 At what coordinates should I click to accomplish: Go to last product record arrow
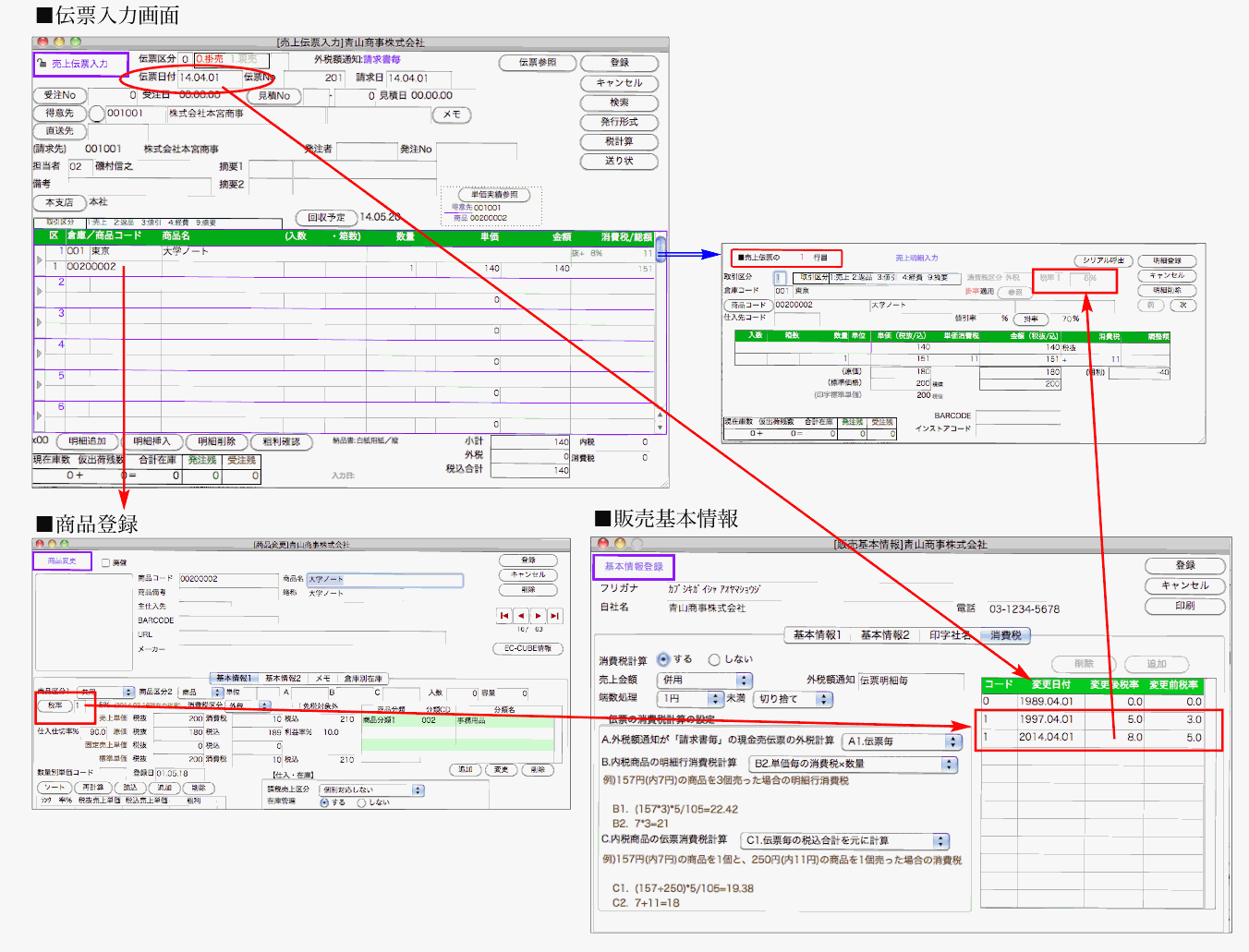click(554, 615)
